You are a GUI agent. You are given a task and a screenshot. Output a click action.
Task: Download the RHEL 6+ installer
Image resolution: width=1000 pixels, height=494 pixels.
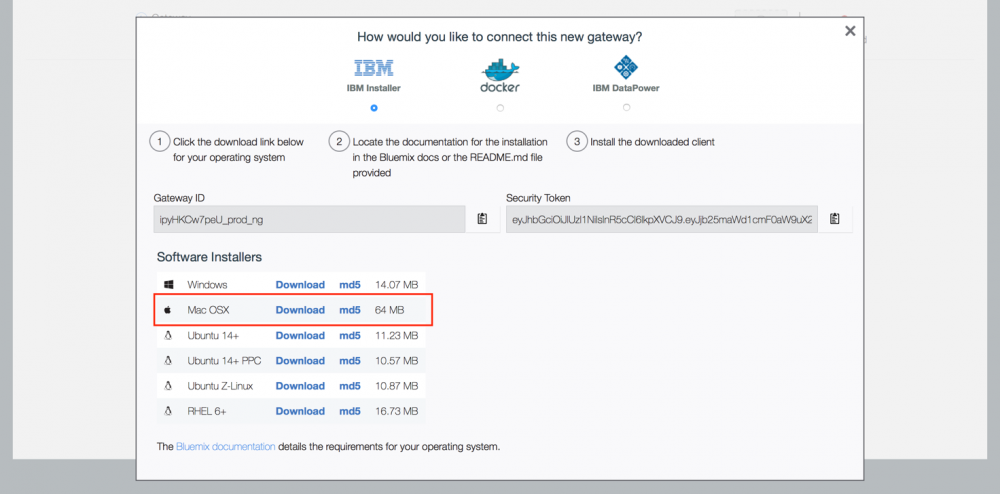(x=300, y=411)
